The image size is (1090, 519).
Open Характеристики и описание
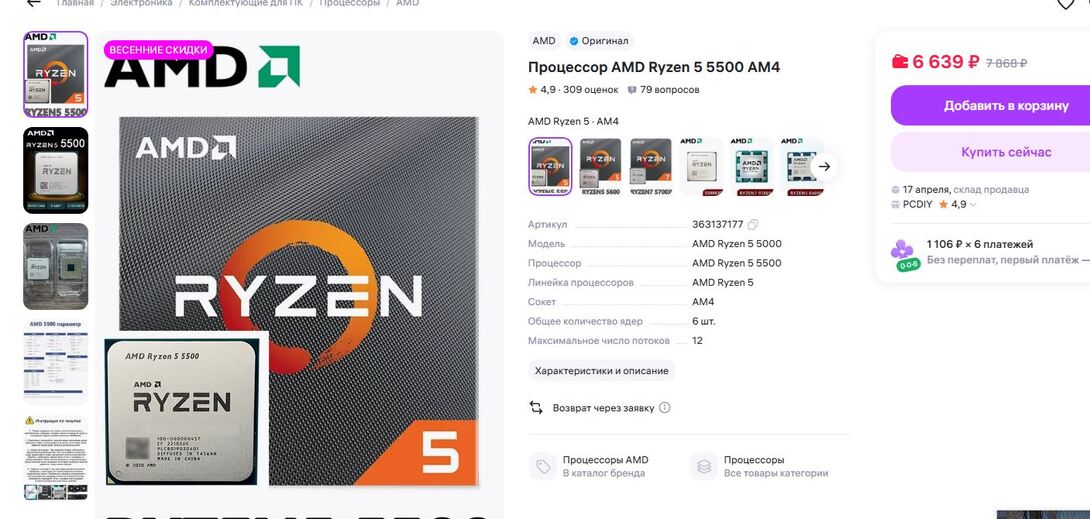pos(601,371)
